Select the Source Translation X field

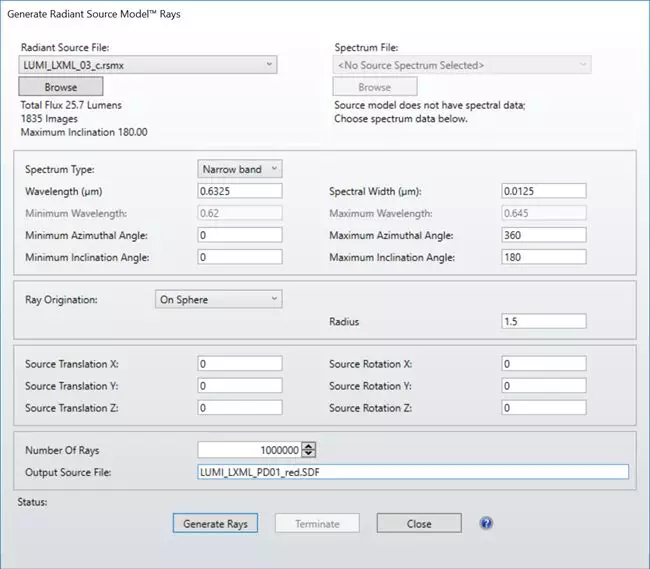tap(240, 364)
